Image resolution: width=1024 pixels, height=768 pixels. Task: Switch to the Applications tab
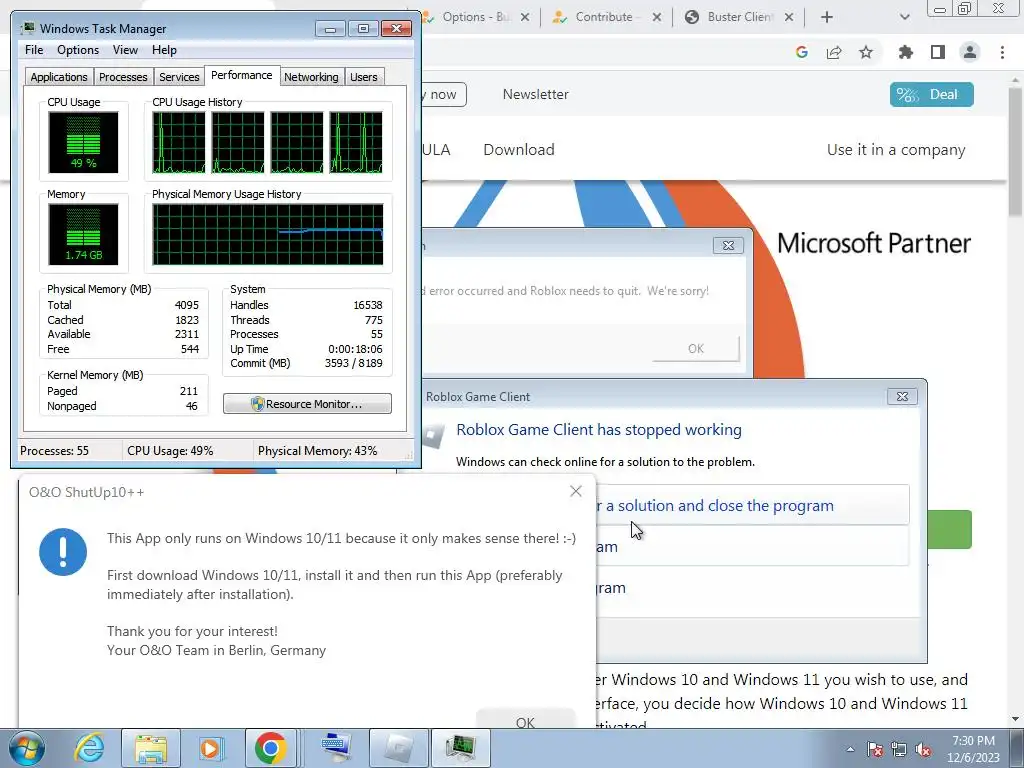click(59, 76)
